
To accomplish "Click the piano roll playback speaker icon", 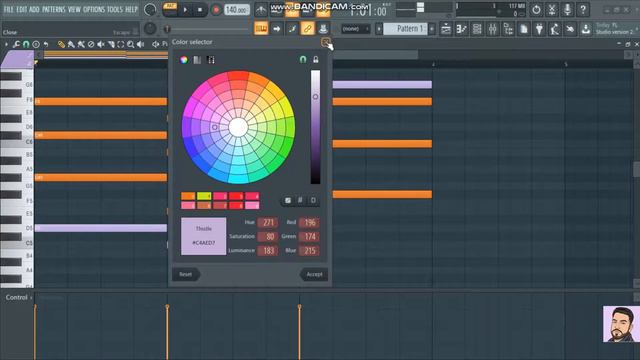I will point(141,44).
